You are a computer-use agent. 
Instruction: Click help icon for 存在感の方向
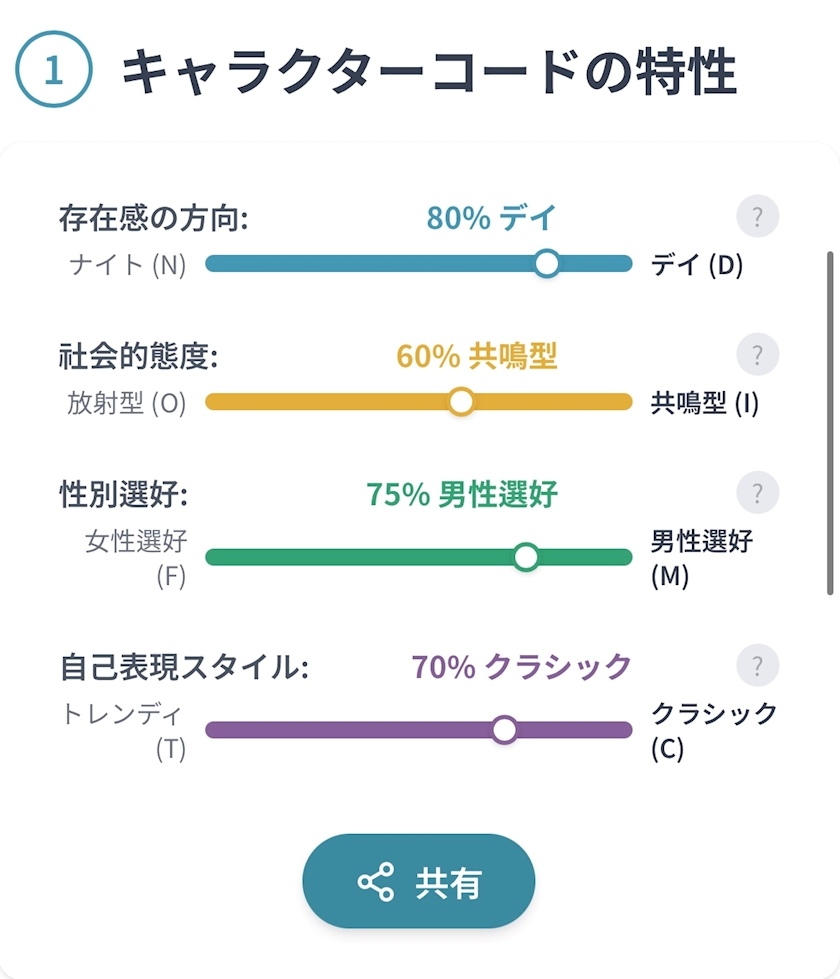(x=757, y=217)
